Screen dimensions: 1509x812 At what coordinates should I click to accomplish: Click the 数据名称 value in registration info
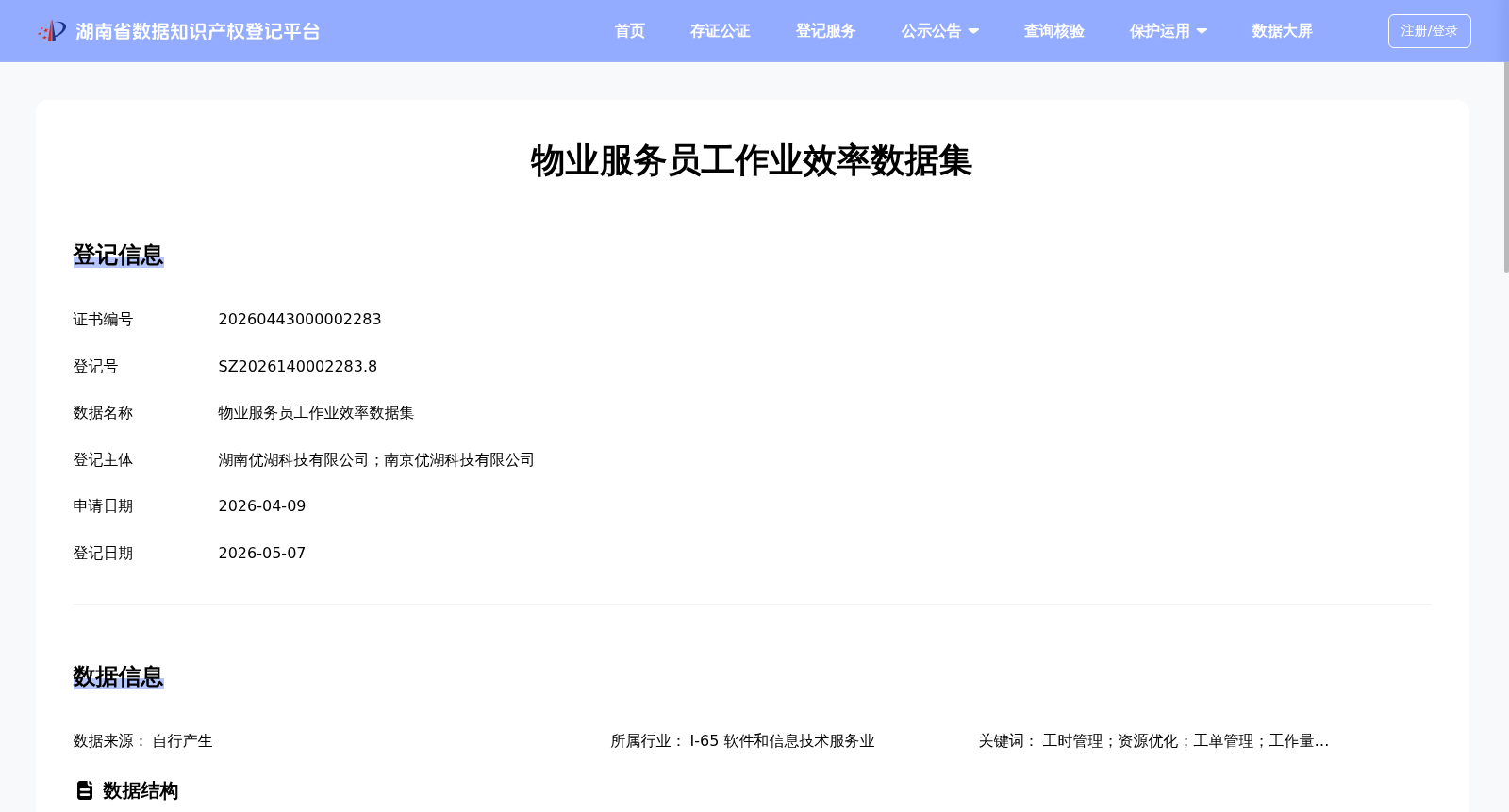[316, 413]
